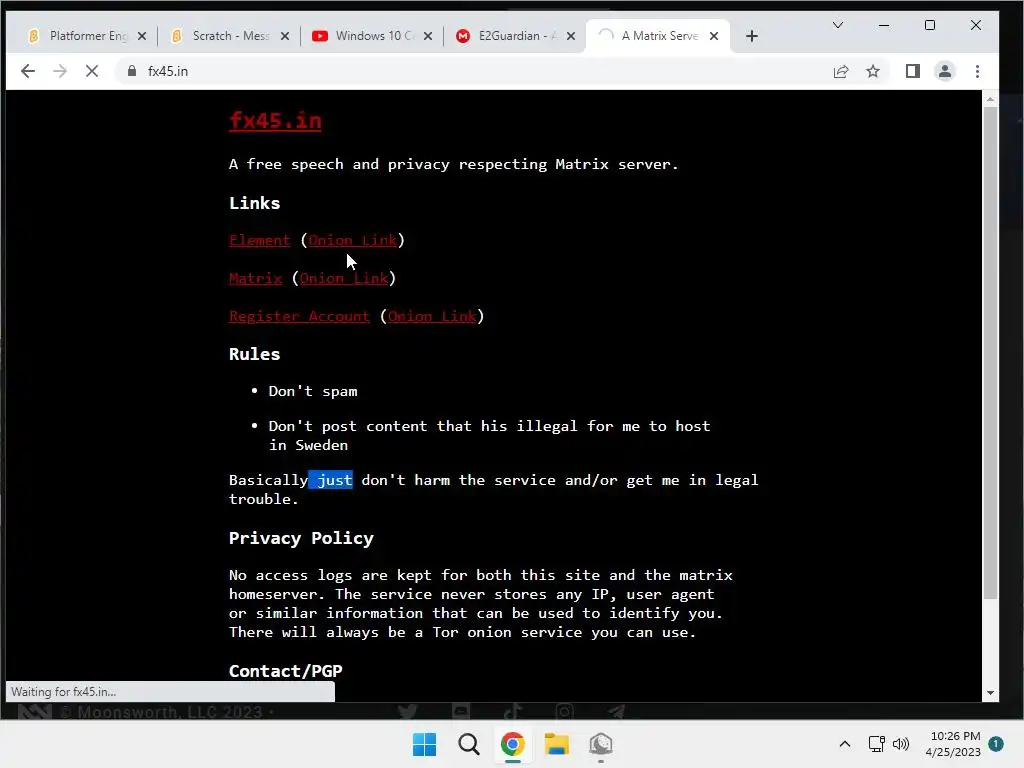Screen dimensions: 1024x768
Task: Open the Windows Start menu
Action: coord(424,744)
